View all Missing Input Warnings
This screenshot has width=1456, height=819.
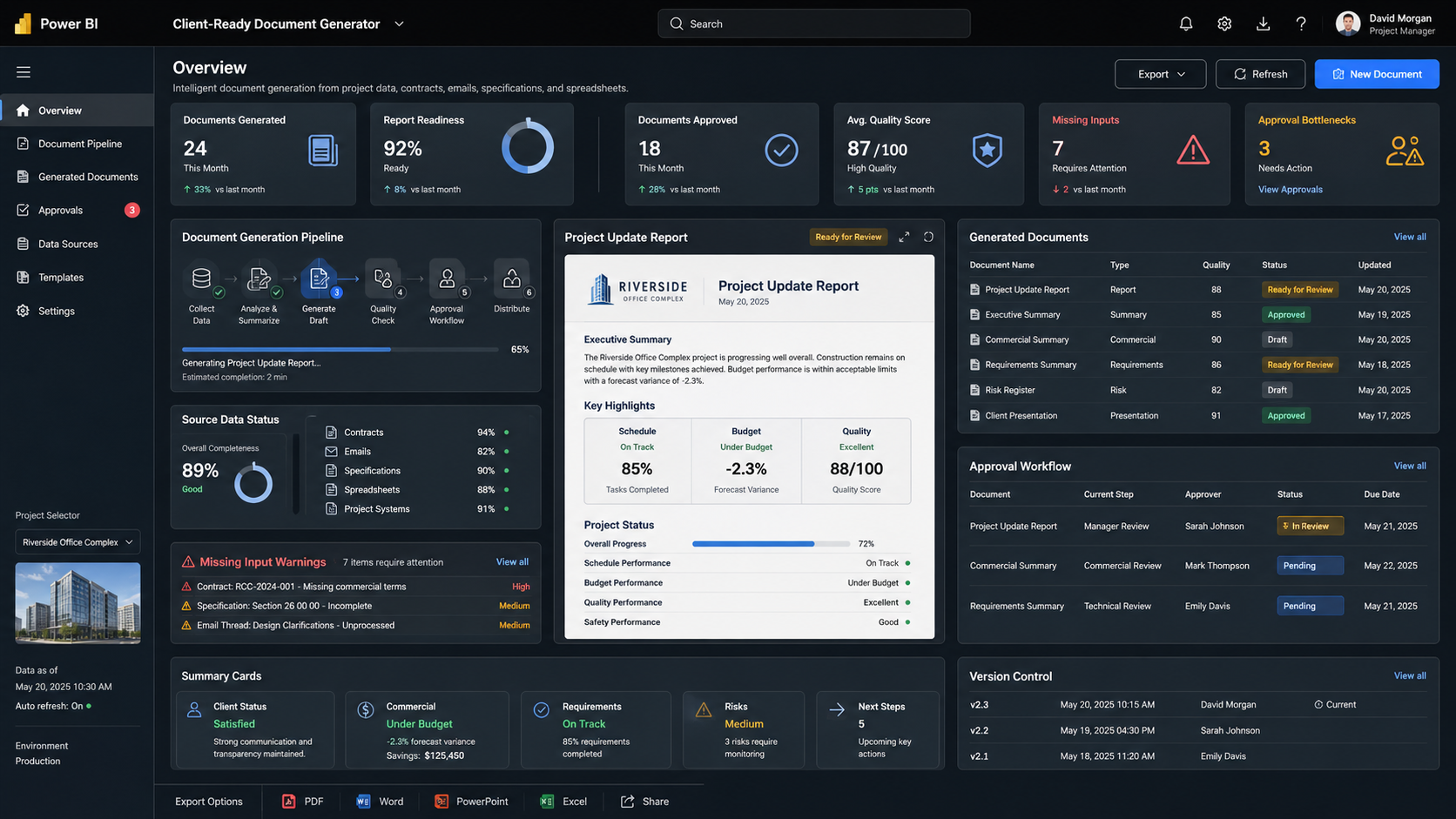[x=512, y=562]
